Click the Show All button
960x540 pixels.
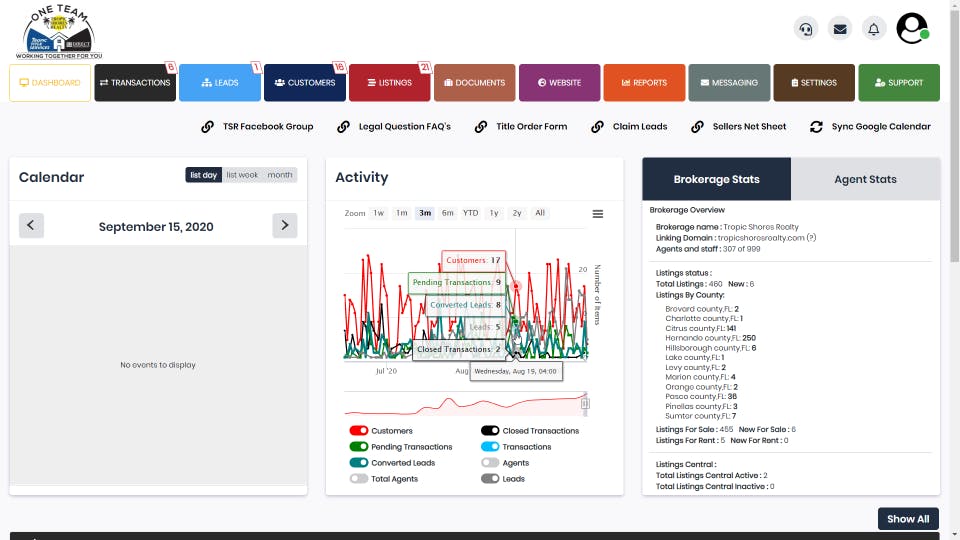(x=908, y=519)
